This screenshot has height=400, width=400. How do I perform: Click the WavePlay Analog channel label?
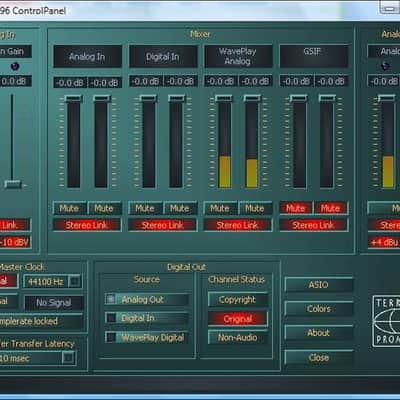(x=238, y=56)
